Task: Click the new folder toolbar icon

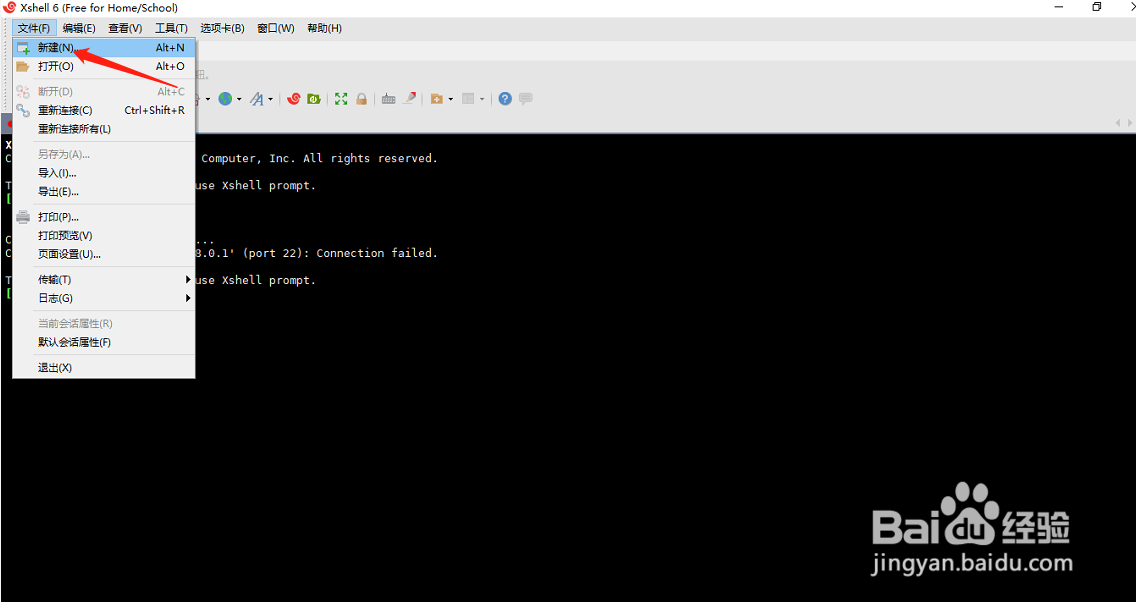Action: pyautogui.click(x=436, y=99)
